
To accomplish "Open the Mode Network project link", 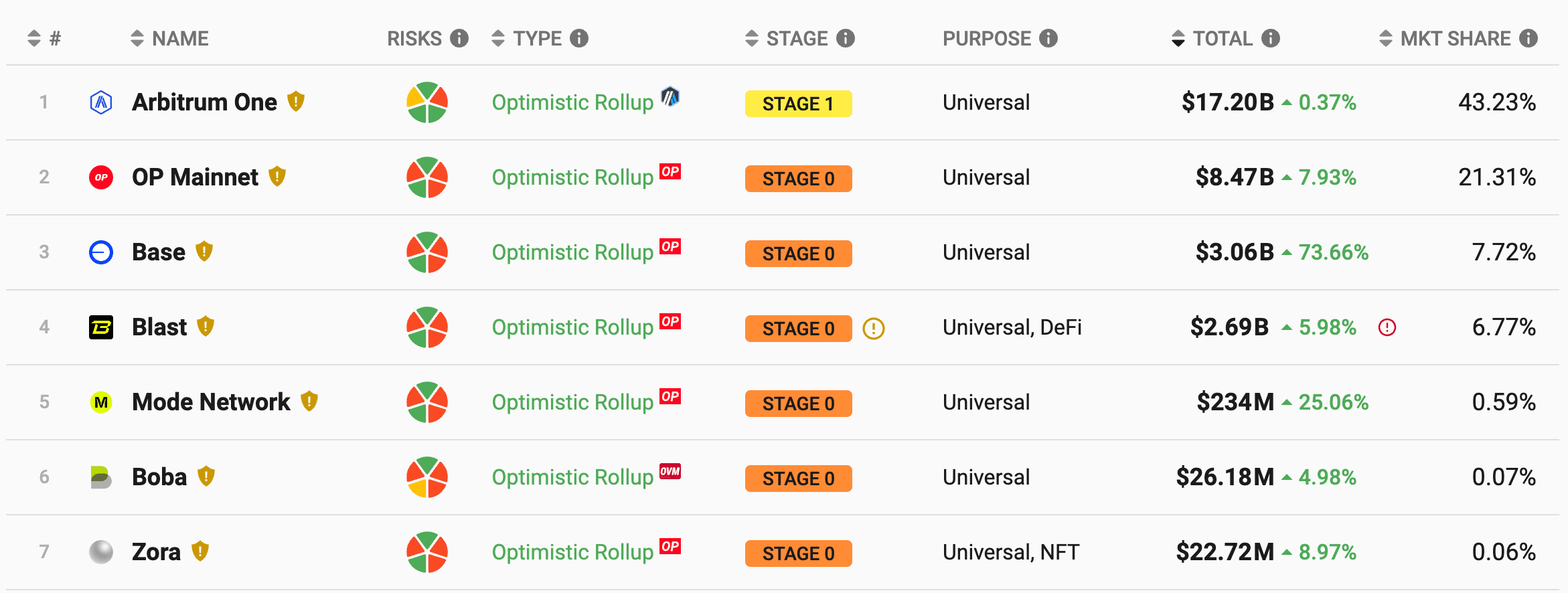I will (211, 402).
